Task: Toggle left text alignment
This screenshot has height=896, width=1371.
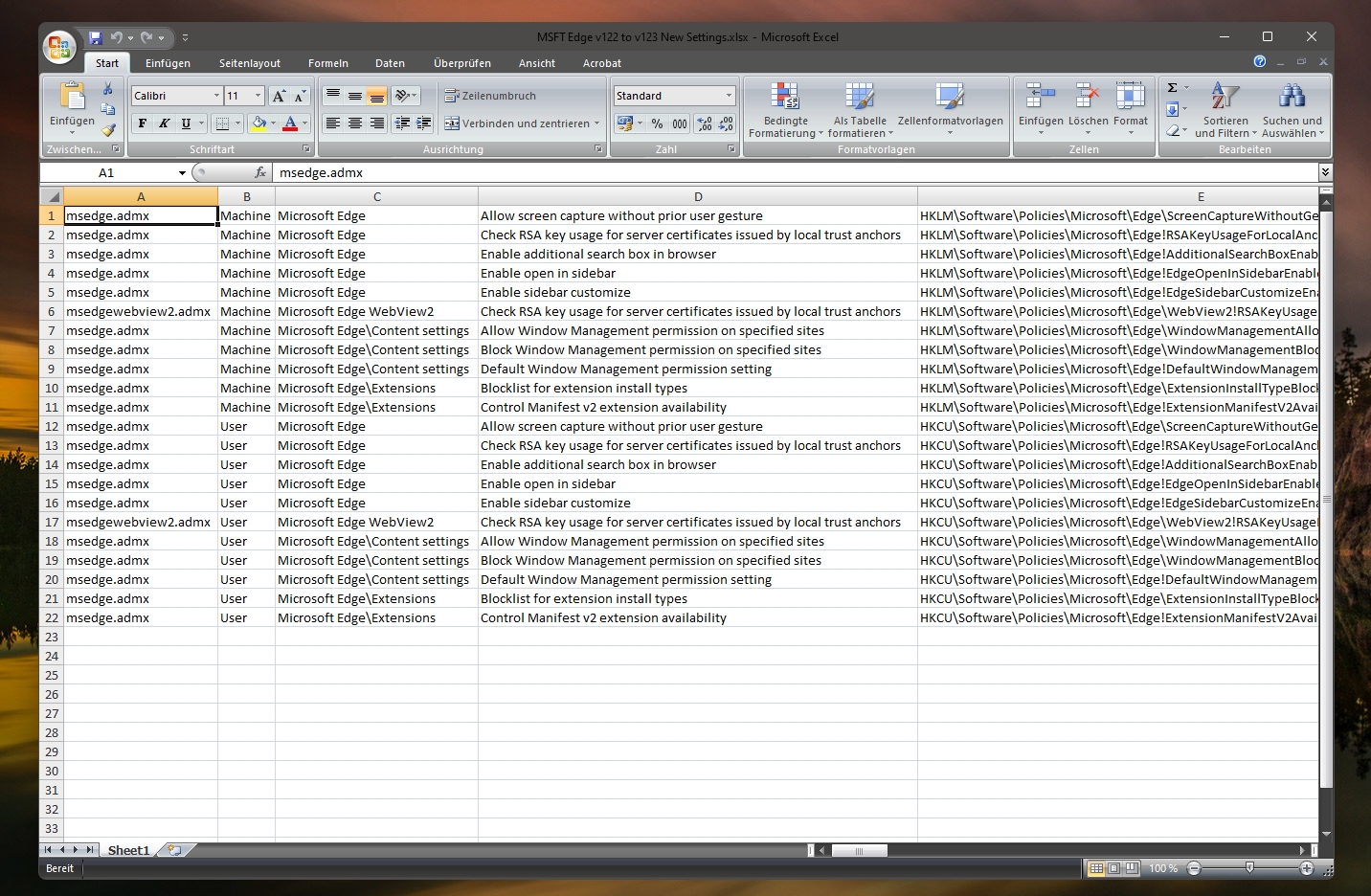Action: click(x=333, y=123)
